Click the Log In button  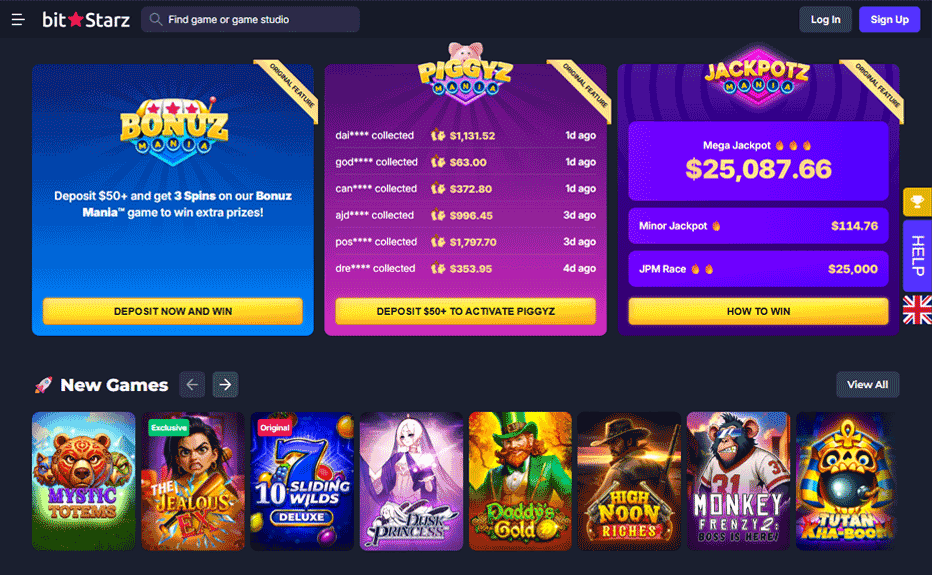click(825, 20)
